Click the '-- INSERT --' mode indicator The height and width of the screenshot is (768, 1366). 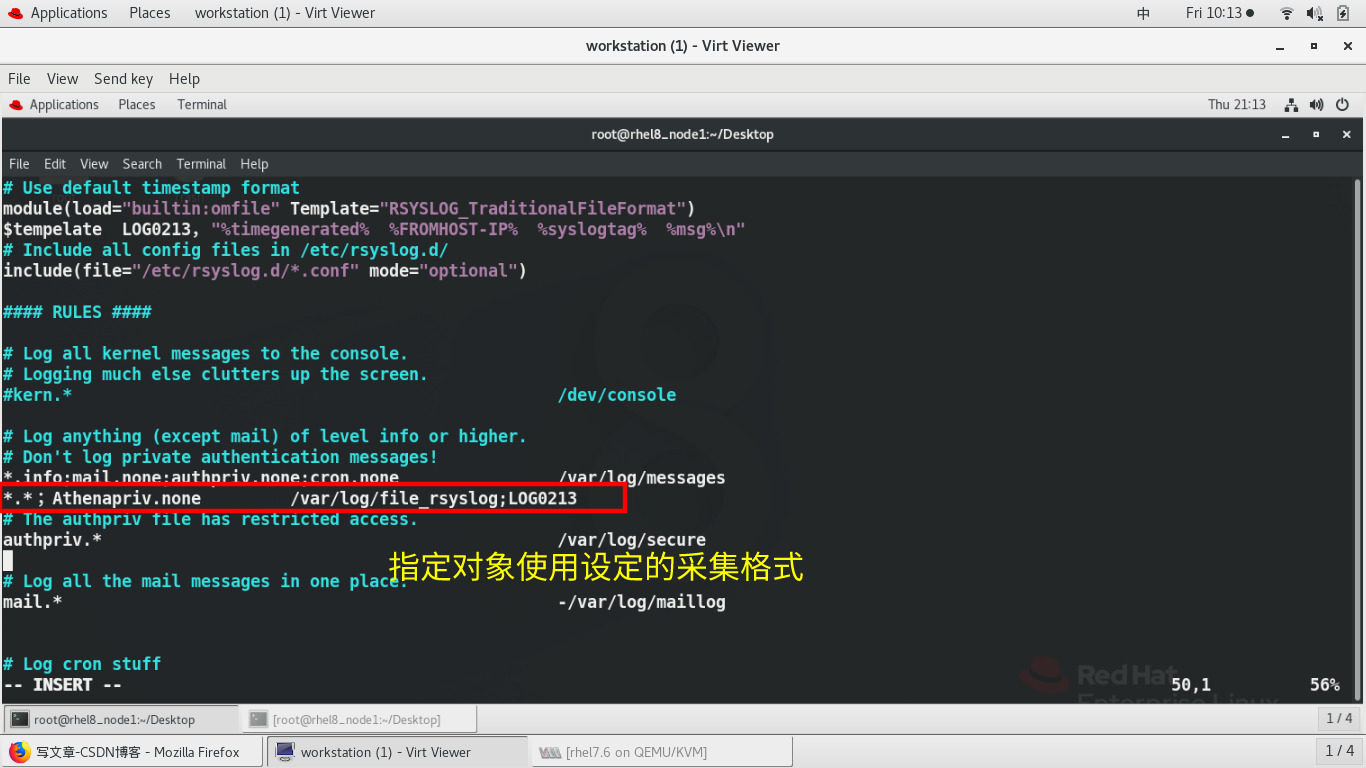coord(62,685)
